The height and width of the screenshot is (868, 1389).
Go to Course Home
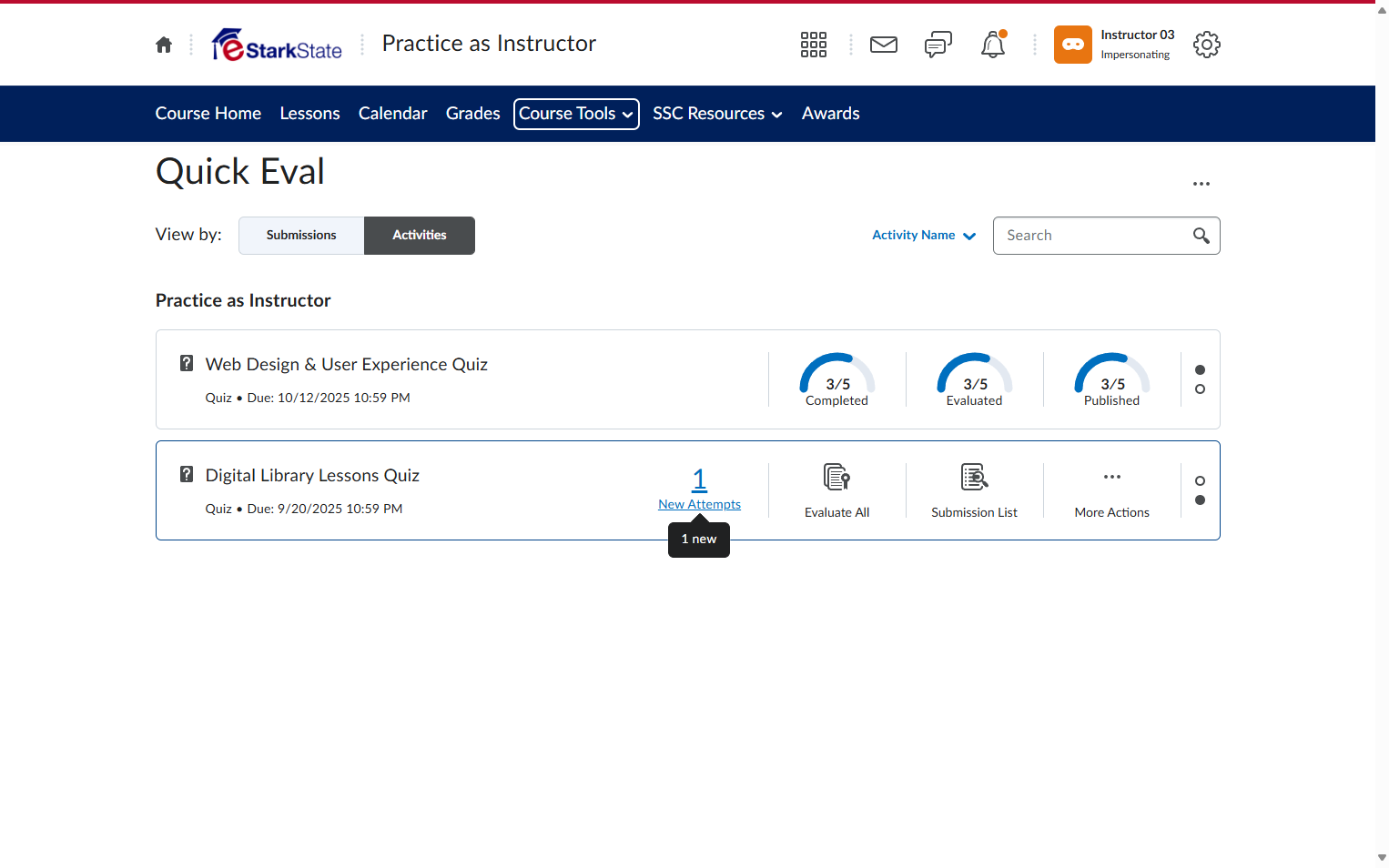208,114
